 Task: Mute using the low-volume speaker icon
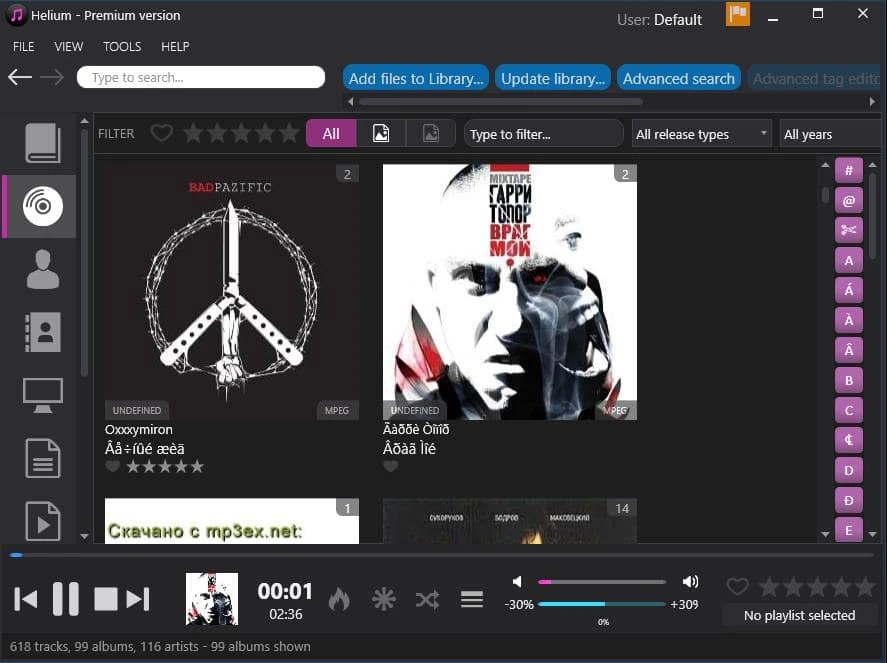[x=517, y=582]
